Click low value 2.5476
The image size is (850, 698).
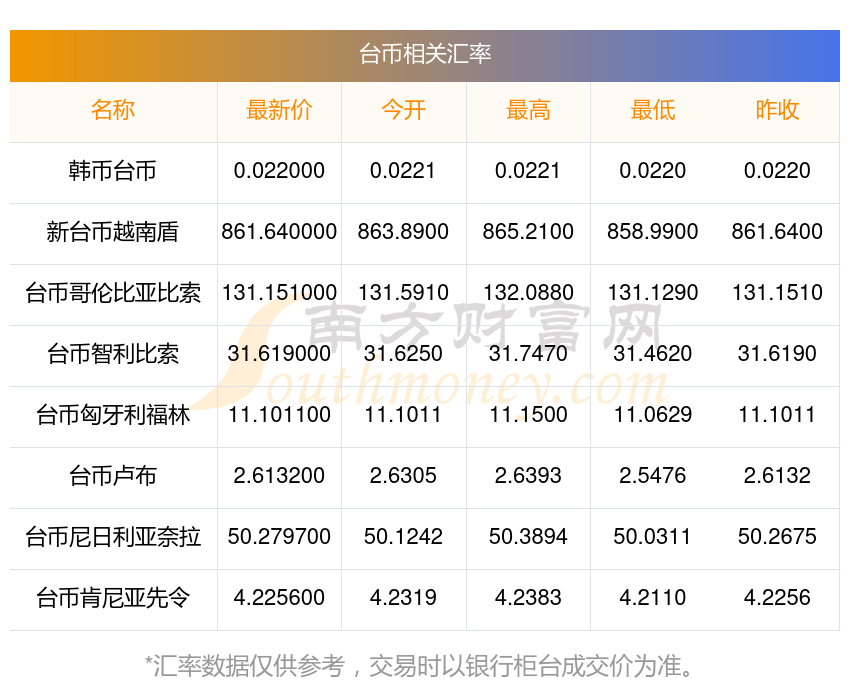click(653, 476)
